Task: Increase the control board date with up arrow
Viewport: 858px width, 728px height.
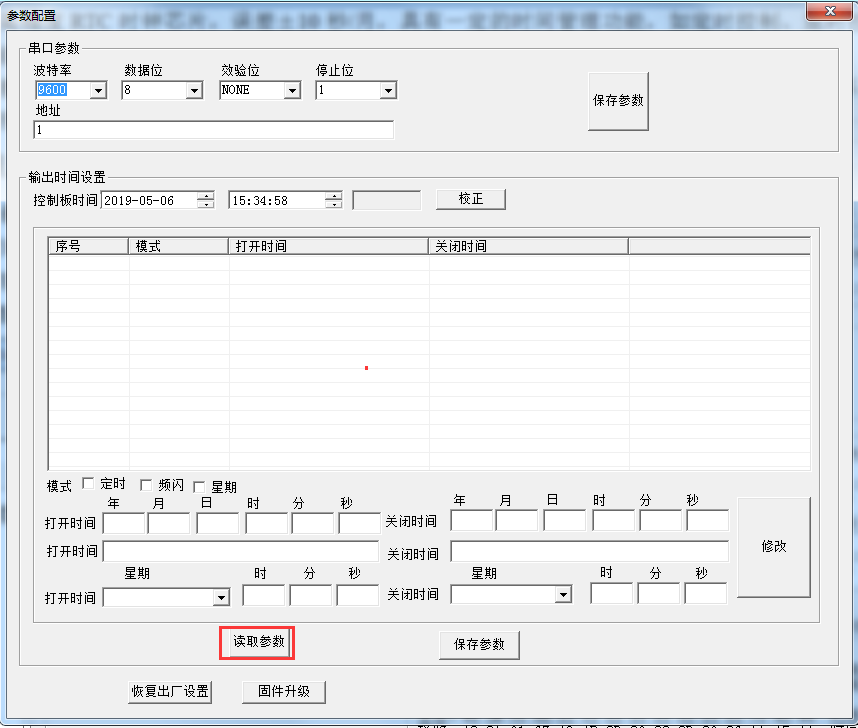Action: [206, 196]
